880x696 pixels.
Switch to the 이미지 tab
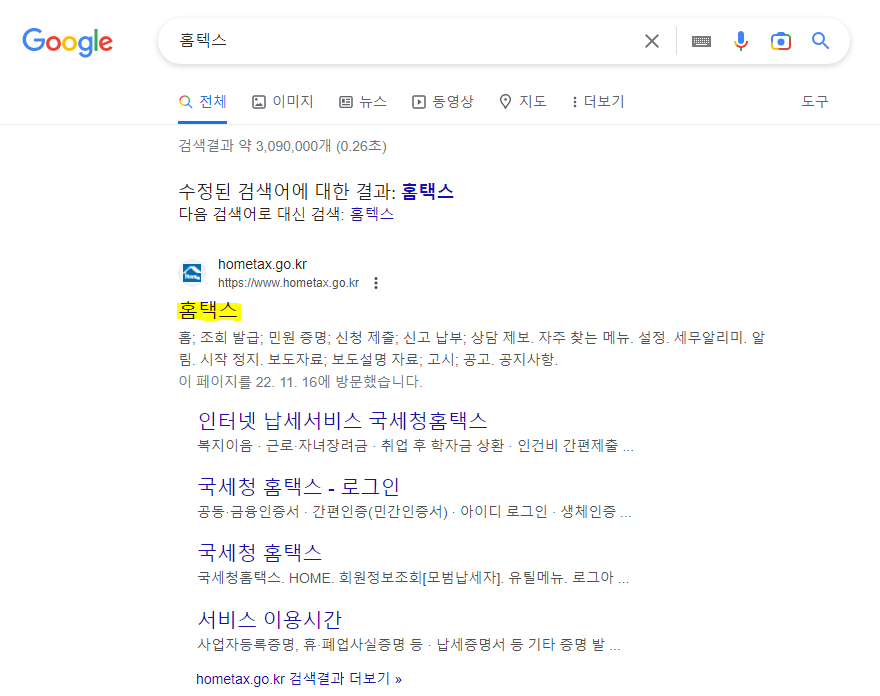click(x=282, y=102)
